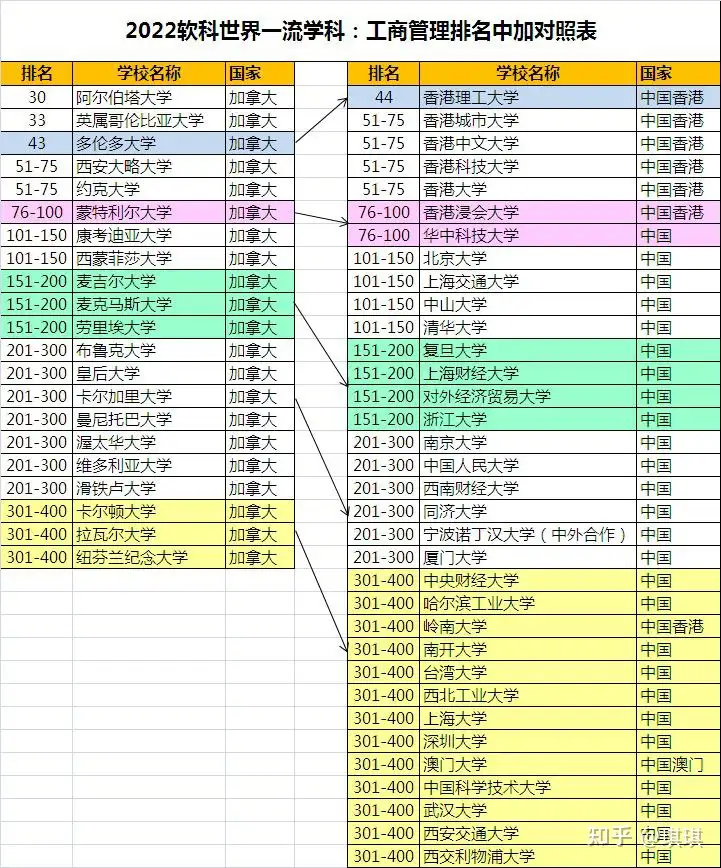Click the 华中科技大学 cell
The width and height of the screenshot is (721, 868).
[x=527, y=235]
